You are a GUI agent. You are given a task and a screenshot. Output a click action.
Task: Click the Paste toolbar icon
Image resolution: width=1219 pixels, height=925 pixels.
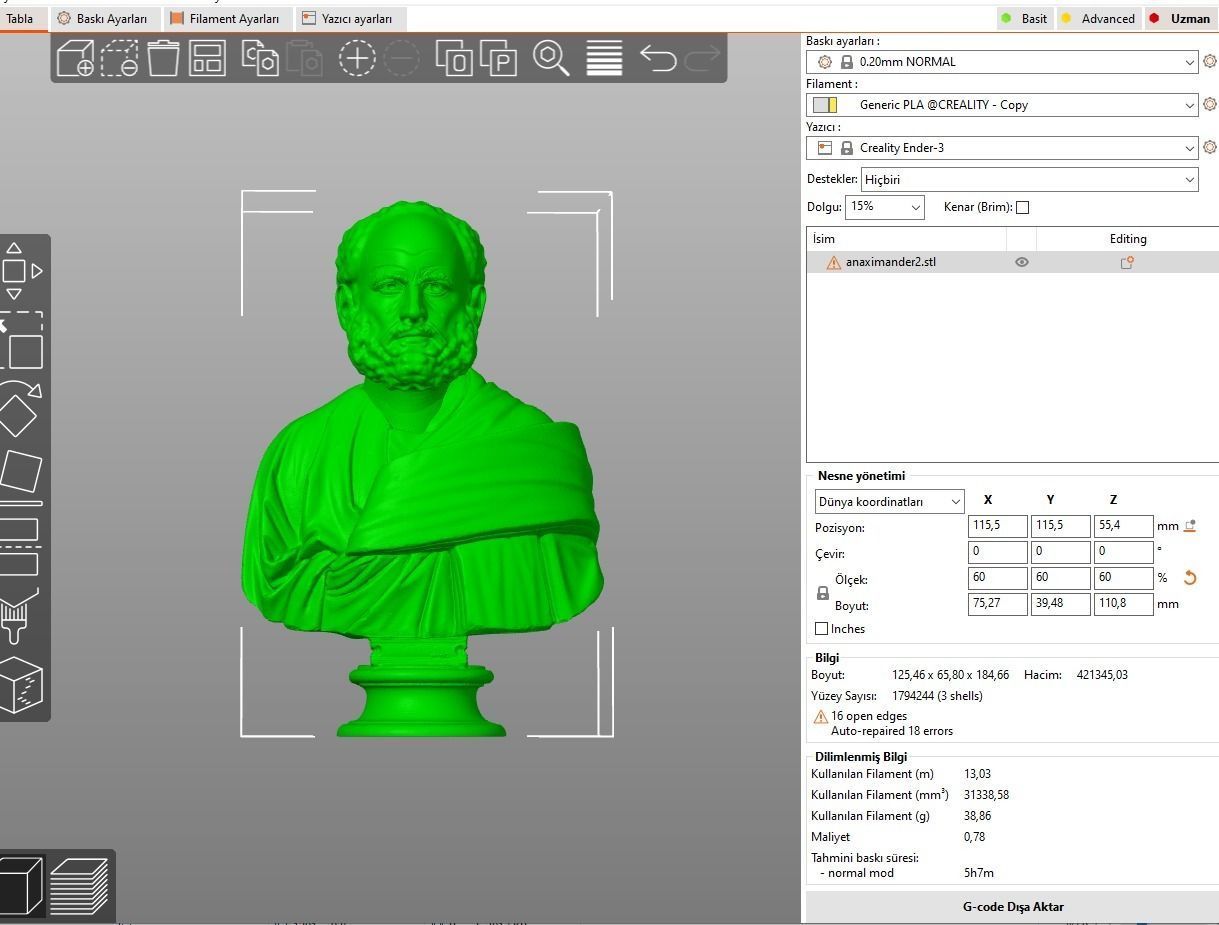(x=304, y=58)
